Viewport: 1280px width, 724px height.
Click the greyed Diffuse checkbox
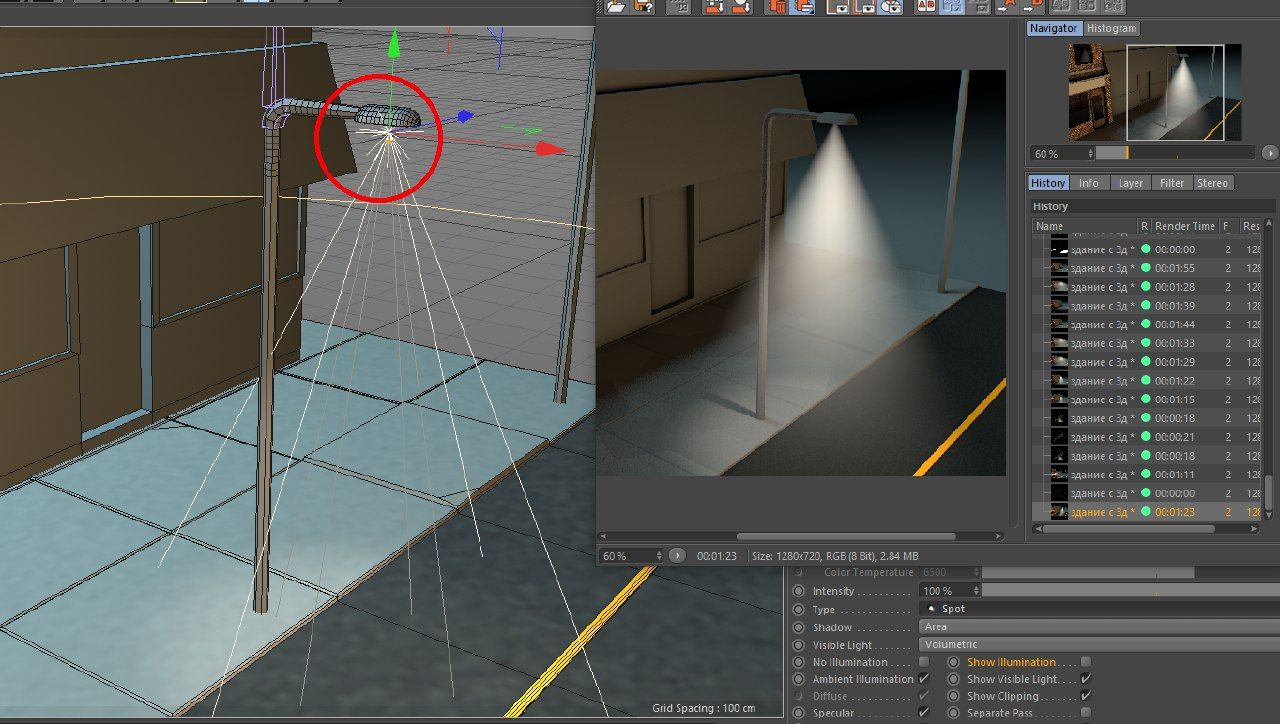(x=924, y=696)
